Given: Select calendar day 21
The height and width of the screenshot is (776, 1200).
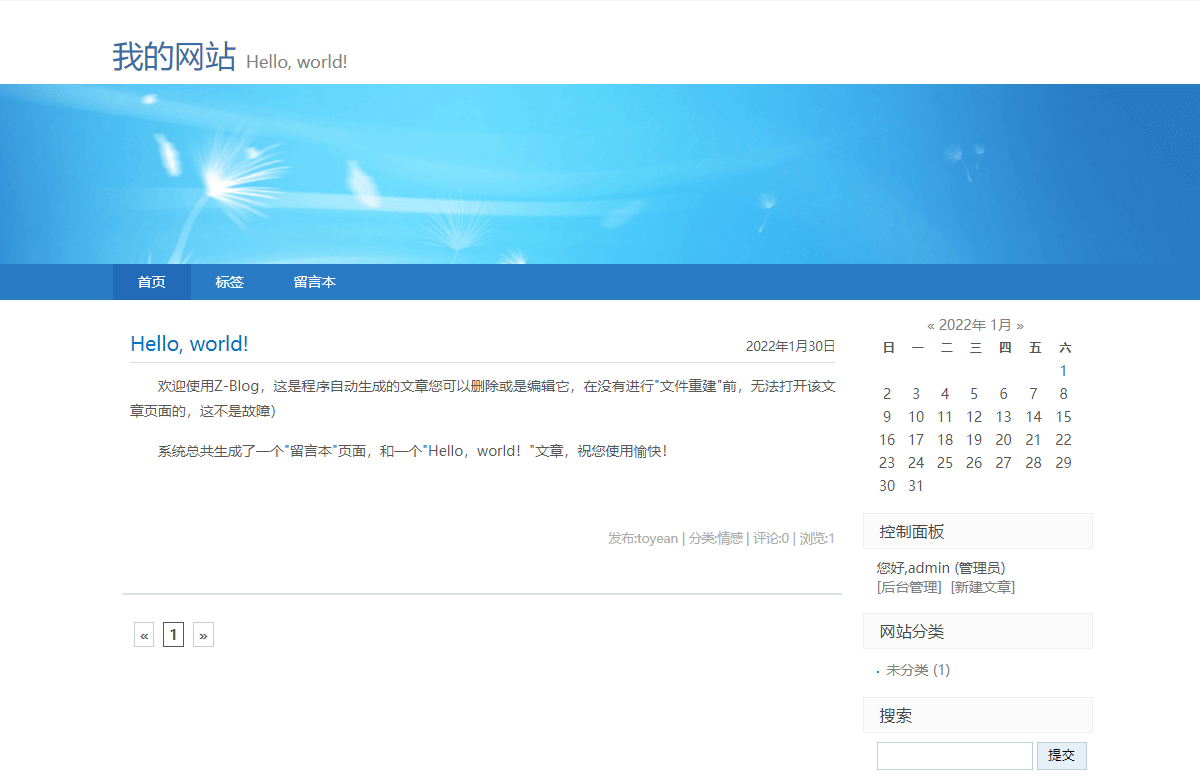Looking at the screenshot, I should (x=1034, y=440).
